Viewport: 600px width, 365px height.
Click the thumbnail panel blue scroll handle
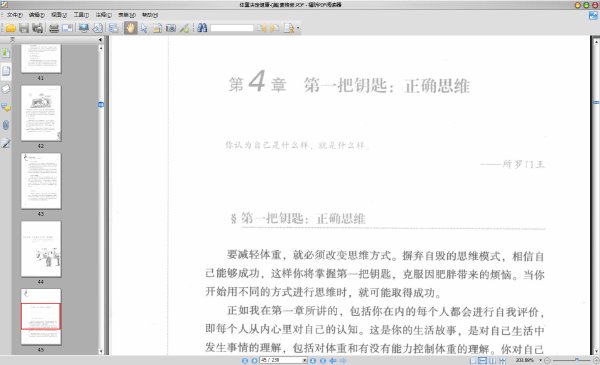pyautogui.click(x=101, y=104)
